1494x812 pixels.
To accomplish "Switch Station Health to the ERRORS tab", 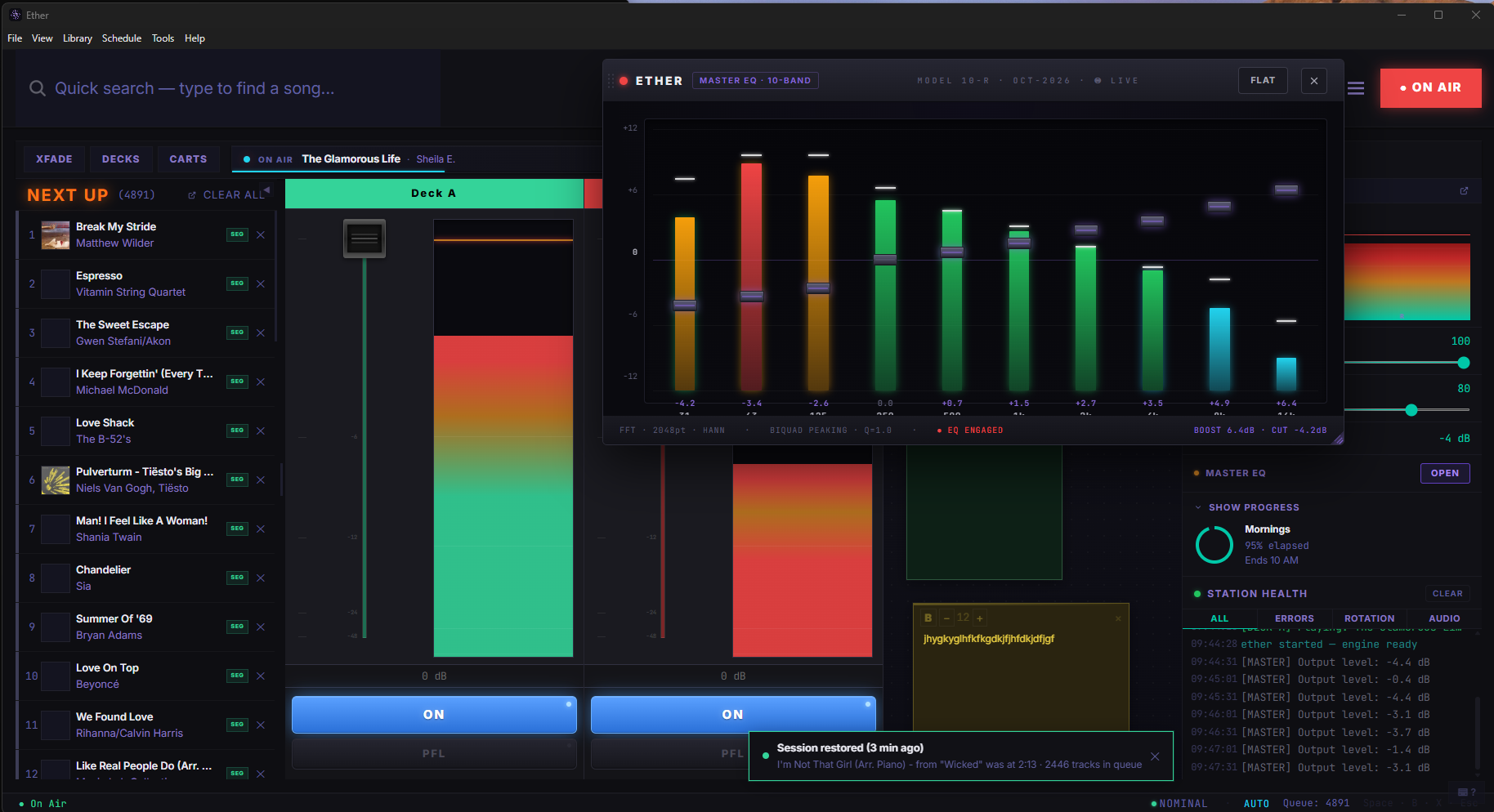I will pyautogui.click(x=1294, y=618).
